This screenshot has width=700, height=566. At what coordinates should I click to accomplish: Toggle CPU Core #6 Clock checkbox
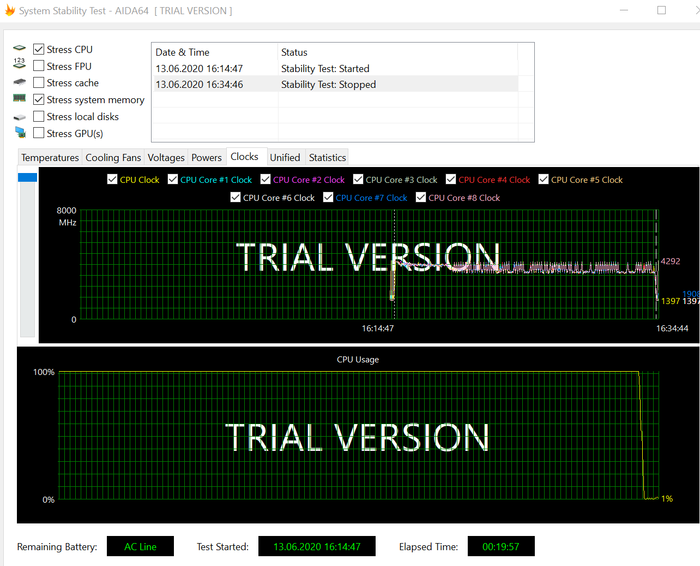(235, 197)
